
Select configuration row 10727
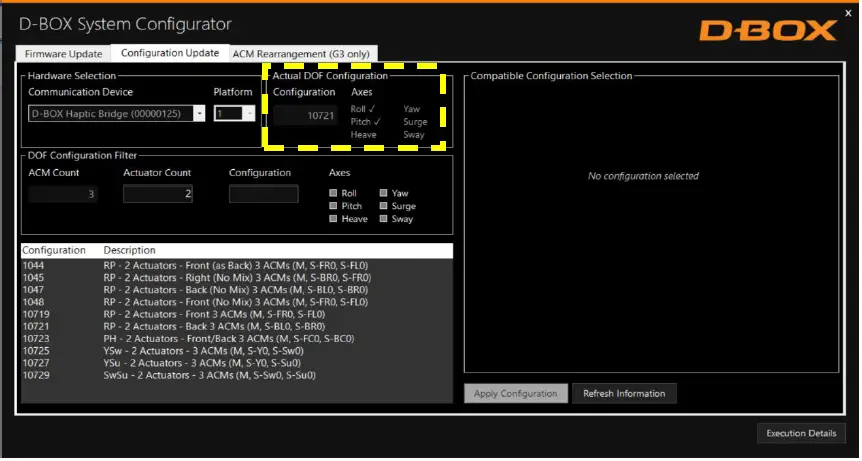(236, 363)
